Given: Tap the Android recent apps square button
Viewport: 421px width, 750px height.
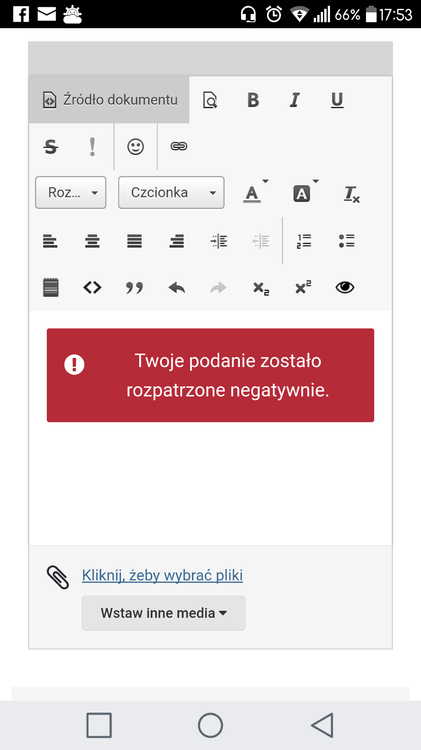Looking at the screenshot, I should (99, 725).
